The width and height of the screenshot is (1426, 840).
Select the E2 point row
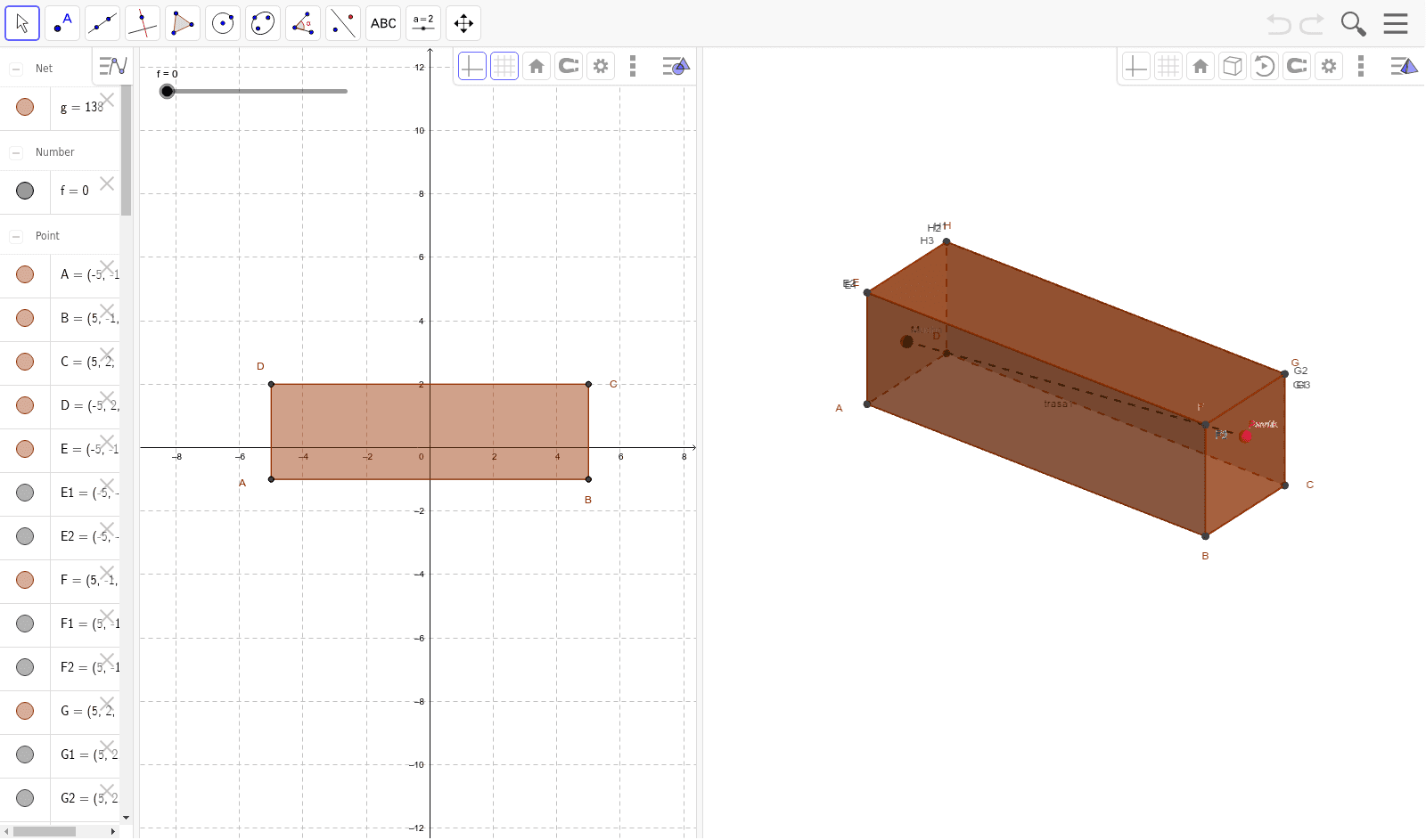(60, 536)
